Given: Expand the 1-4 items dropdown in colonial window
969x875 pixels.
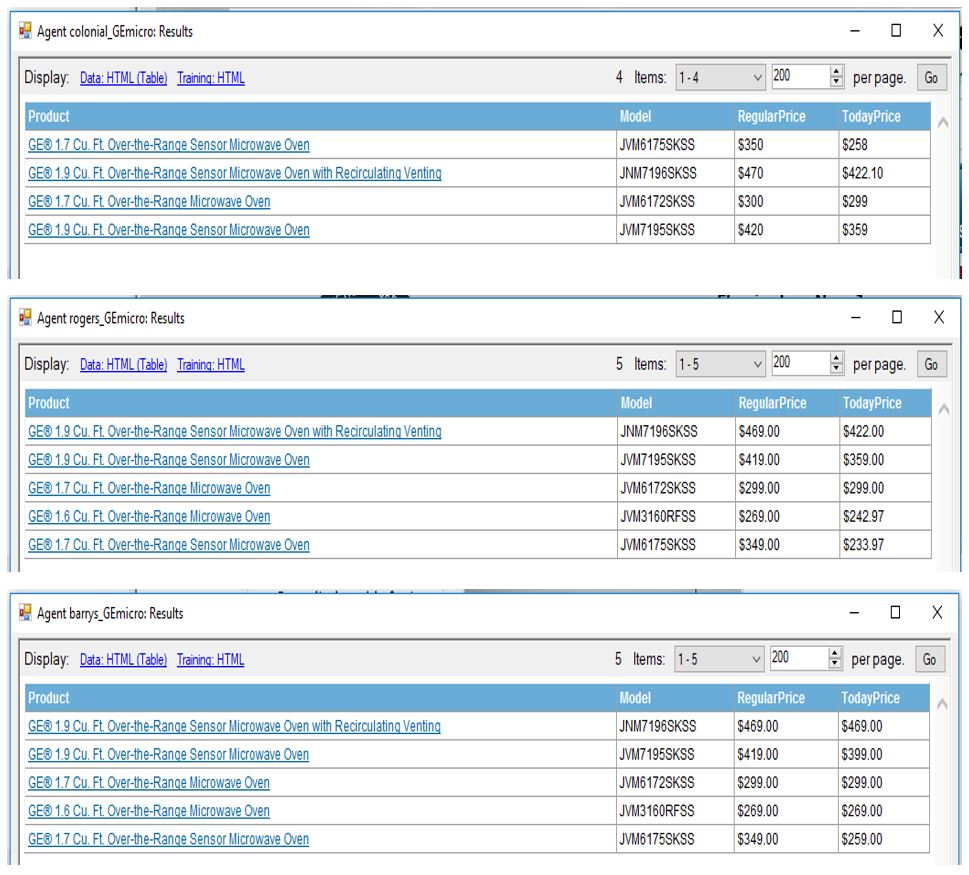Looking at the screenshot, I should coord(721,78).
